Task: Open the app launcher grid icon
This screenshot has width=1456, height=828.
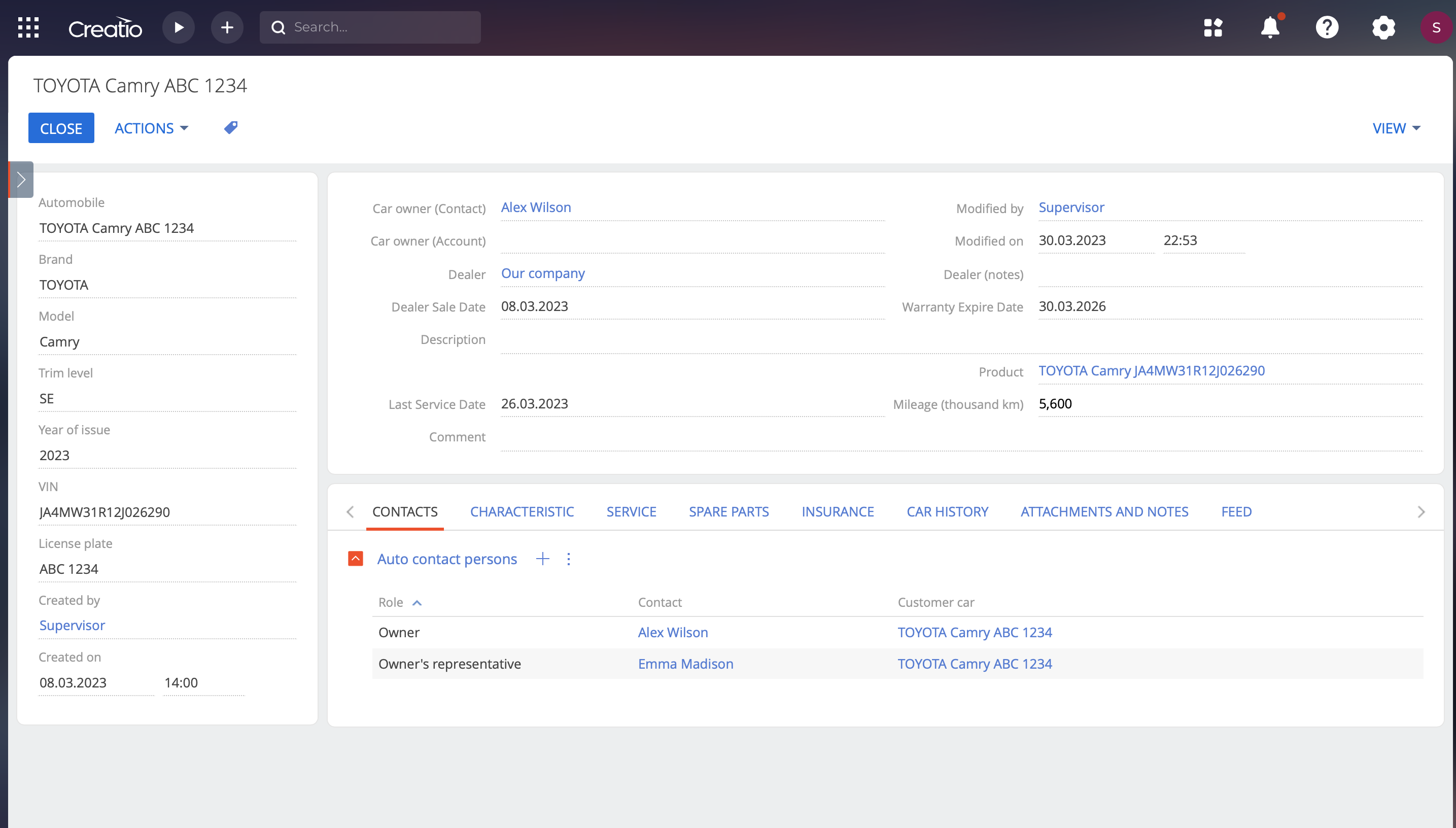Action: [28, 27]
